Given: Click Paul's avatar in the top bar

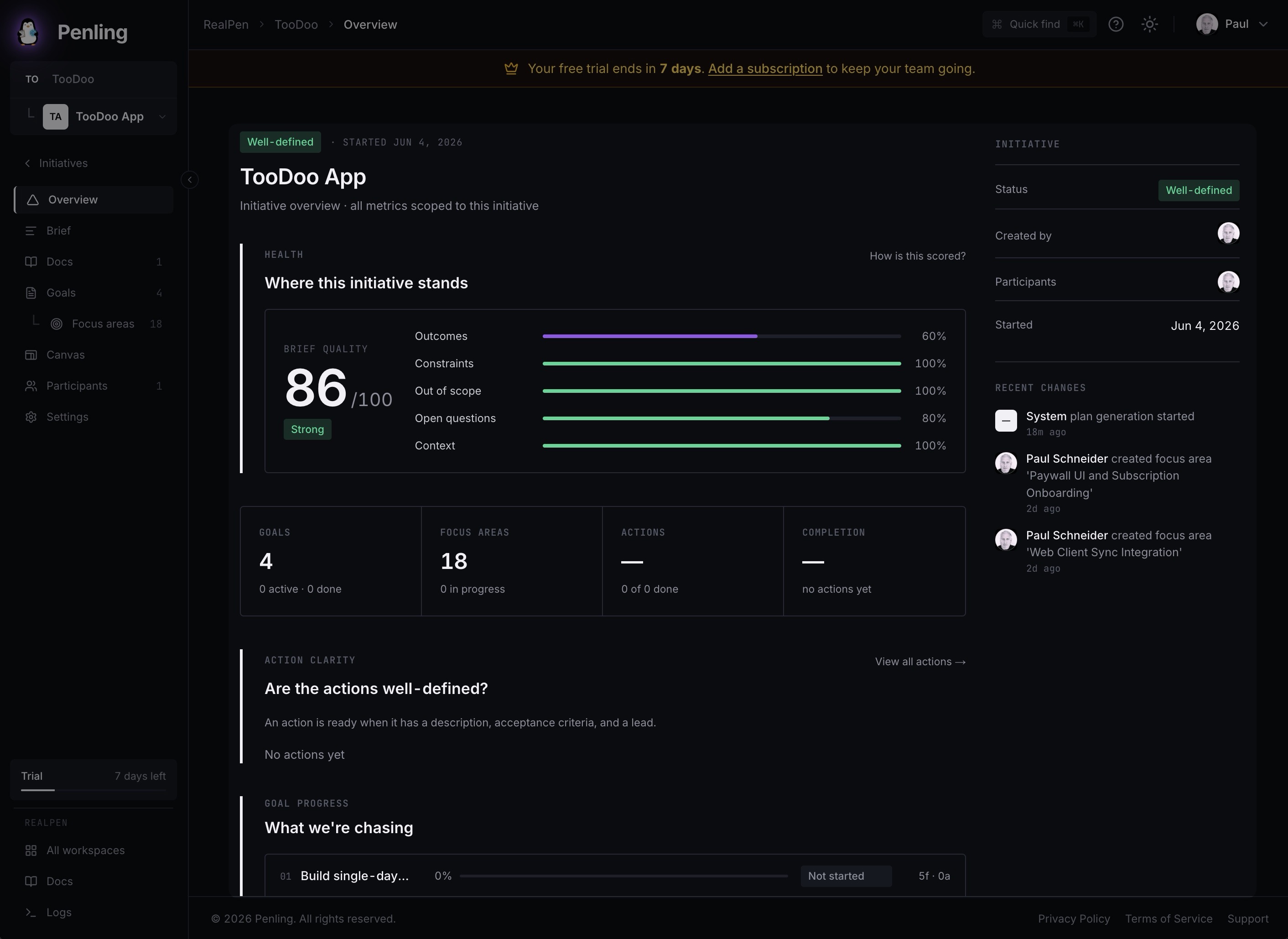Looking at the screenshot, I should pos(1207,25).
